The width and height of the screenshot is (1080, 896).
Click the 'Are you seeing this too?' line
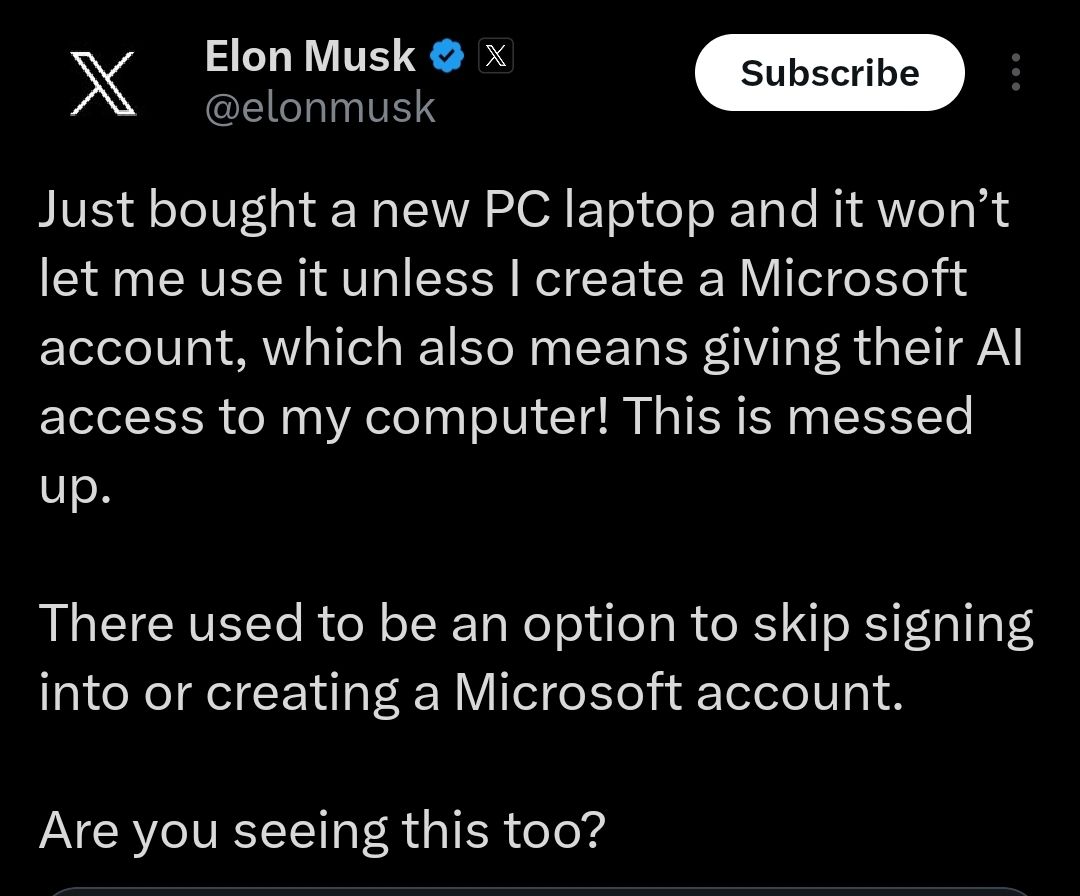322,831
